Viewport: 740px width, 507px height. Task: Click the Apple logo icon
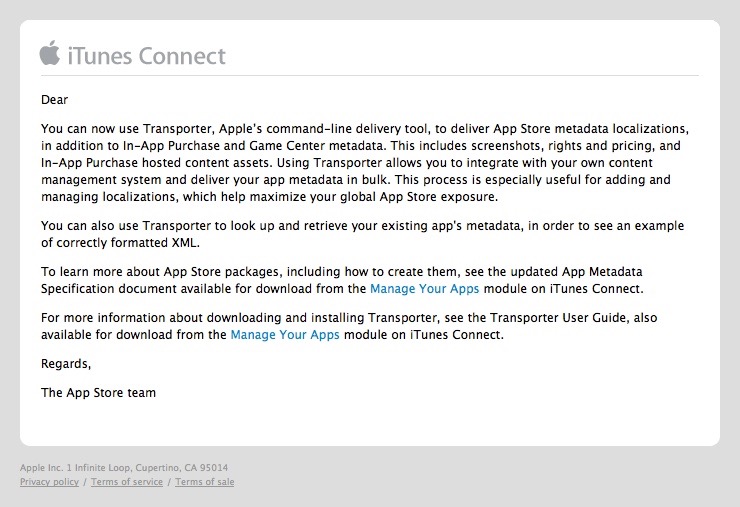50,53
